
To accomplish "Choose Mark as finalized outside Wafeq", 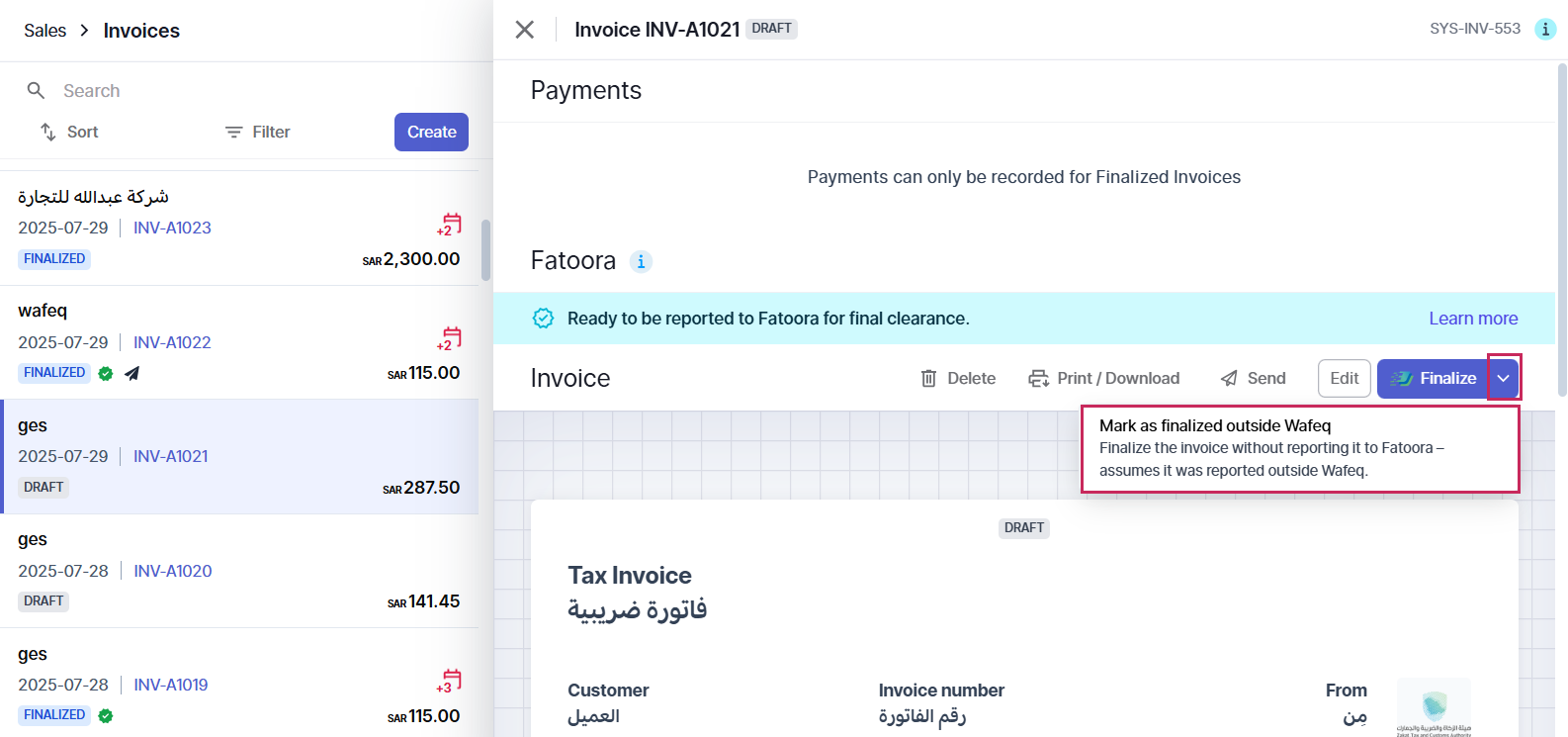I will click(1300, 448).
